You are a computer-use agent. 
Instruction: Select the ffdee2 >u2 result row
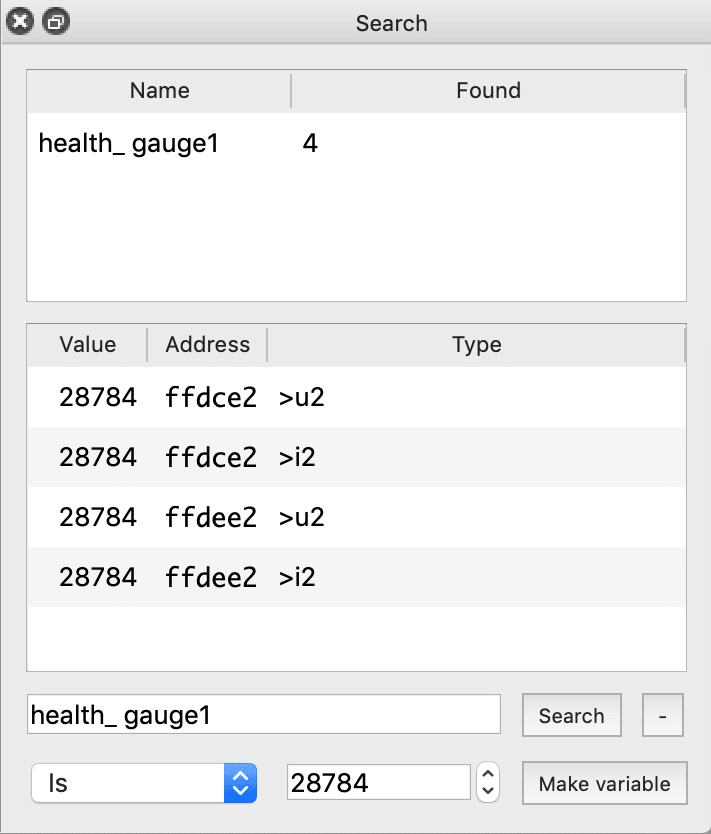coord(356,517)
